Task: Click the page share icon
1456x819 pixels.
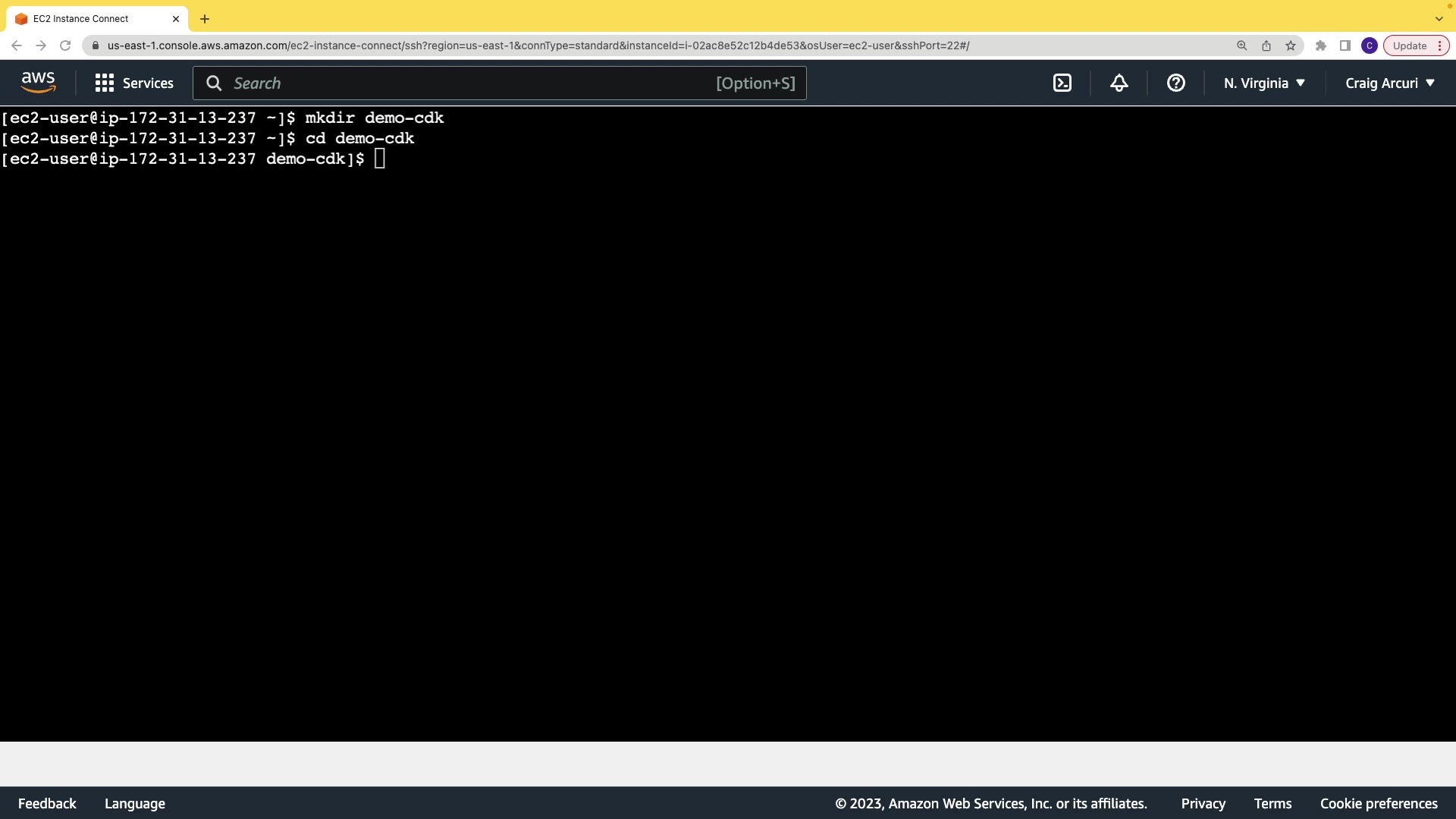Action: point(1266,45)
